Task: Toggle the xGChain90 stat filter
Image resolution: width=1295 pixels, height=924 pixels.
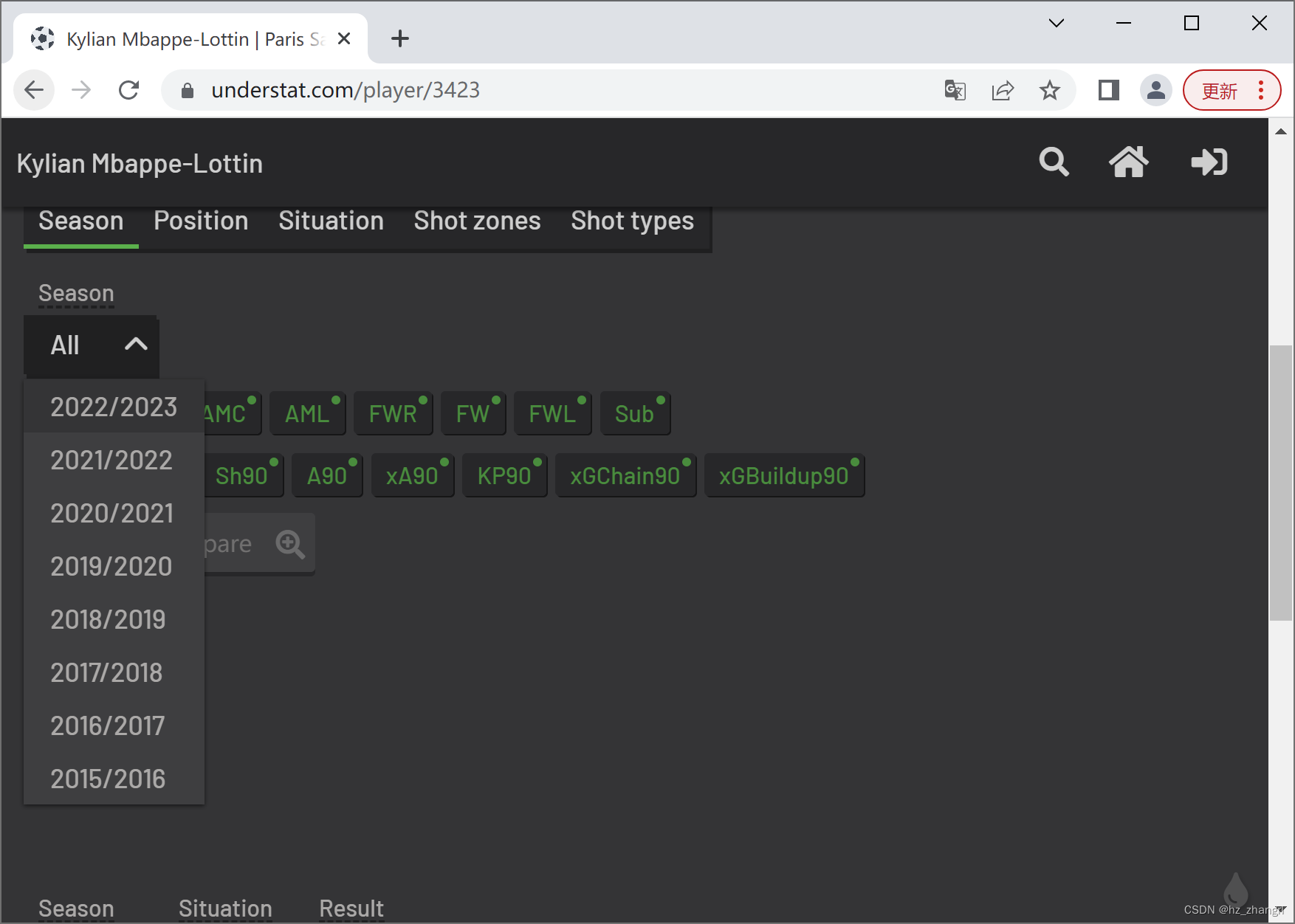Action: coord(625,475)
